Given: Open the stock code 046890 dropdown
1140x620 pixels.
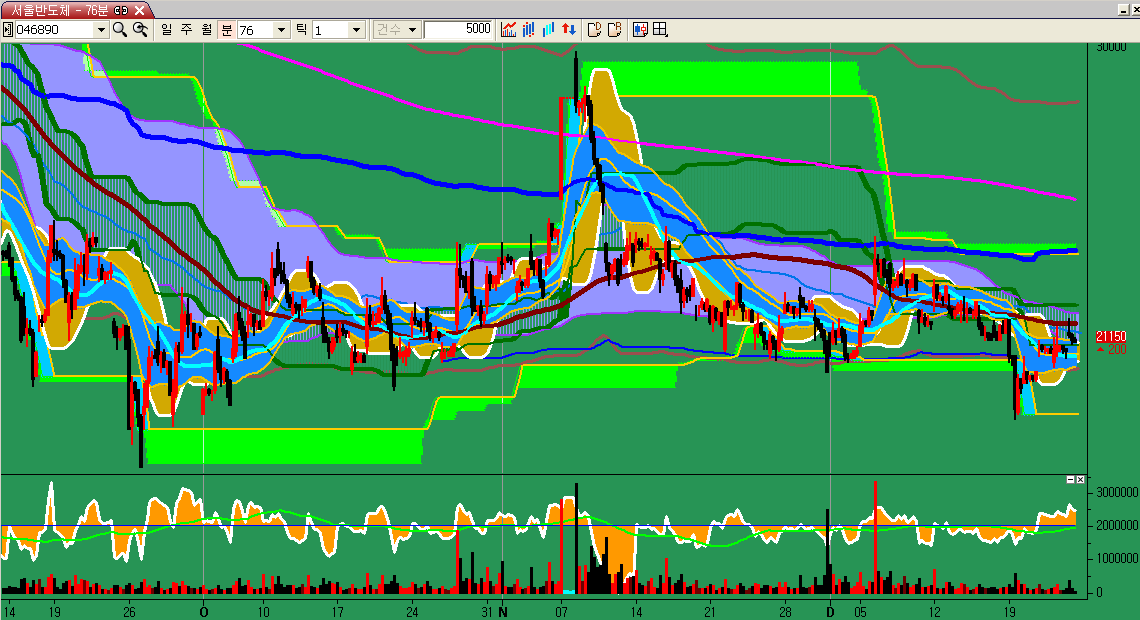Looking at the screenshot, I should tap(100, 30).
